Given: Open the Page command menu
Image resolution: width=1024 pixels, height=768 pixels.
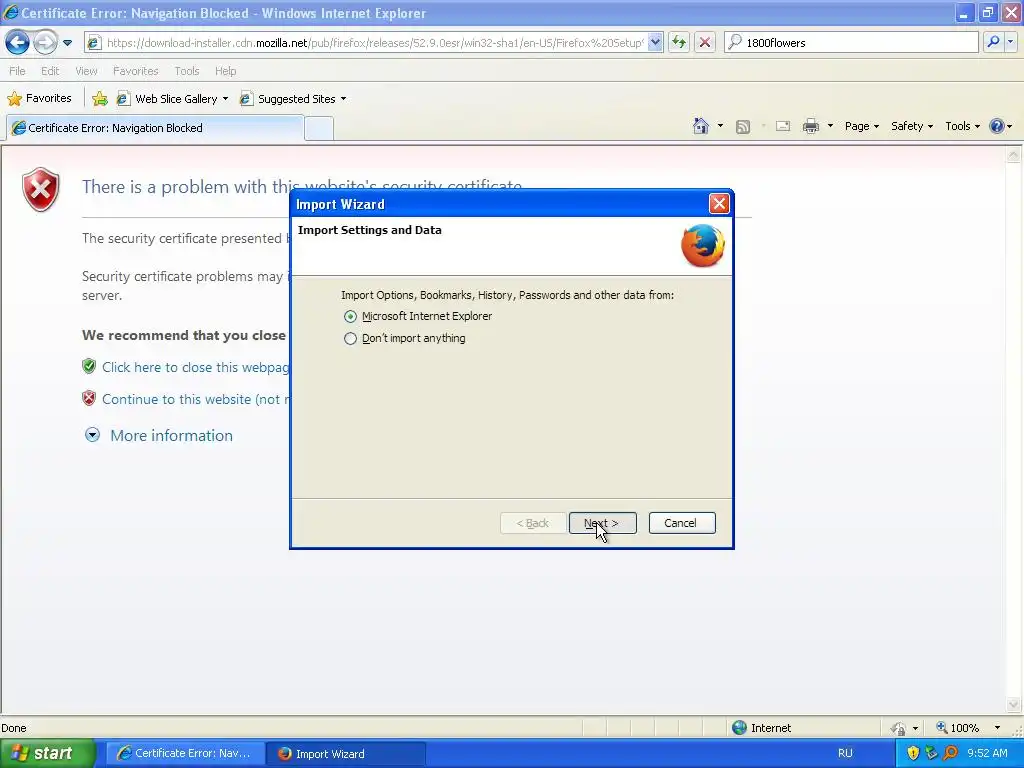Looking at the screenshot, I should tap(861, 126).
